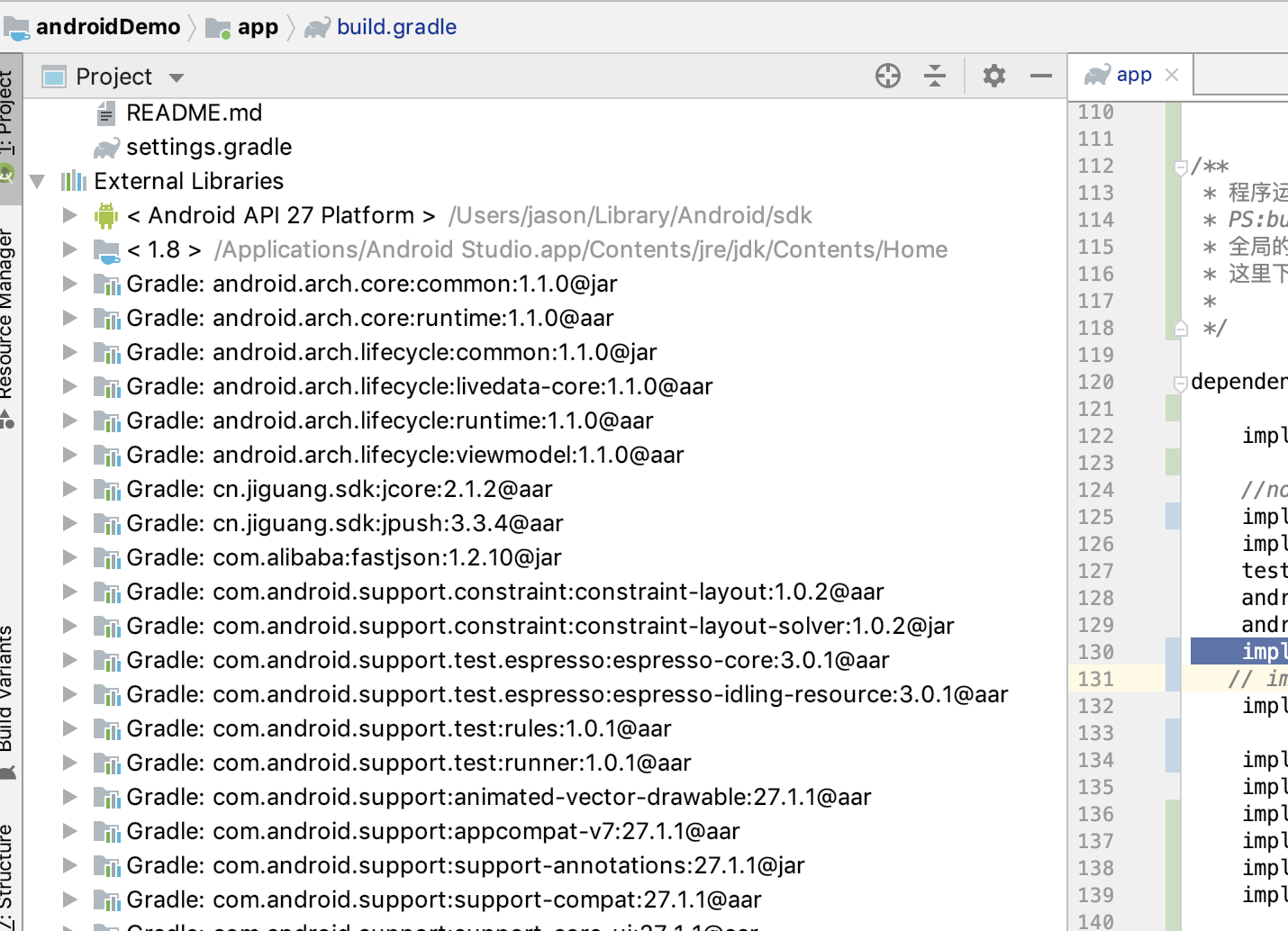1288x931 pixels.
Task: Click line number 131 in the gutter
Action: pyautogui.click(x=1095, y=679)
